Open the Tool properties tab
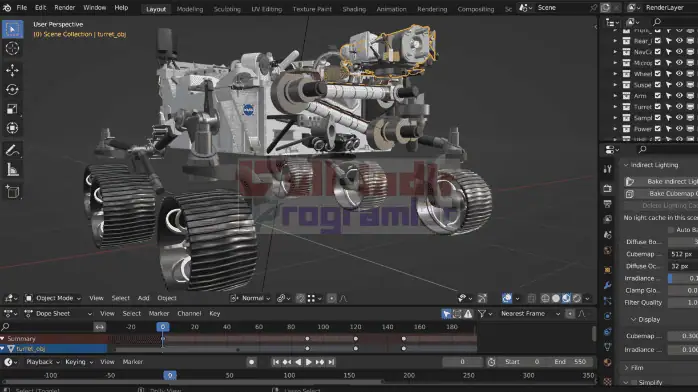 tap(608, 169)
